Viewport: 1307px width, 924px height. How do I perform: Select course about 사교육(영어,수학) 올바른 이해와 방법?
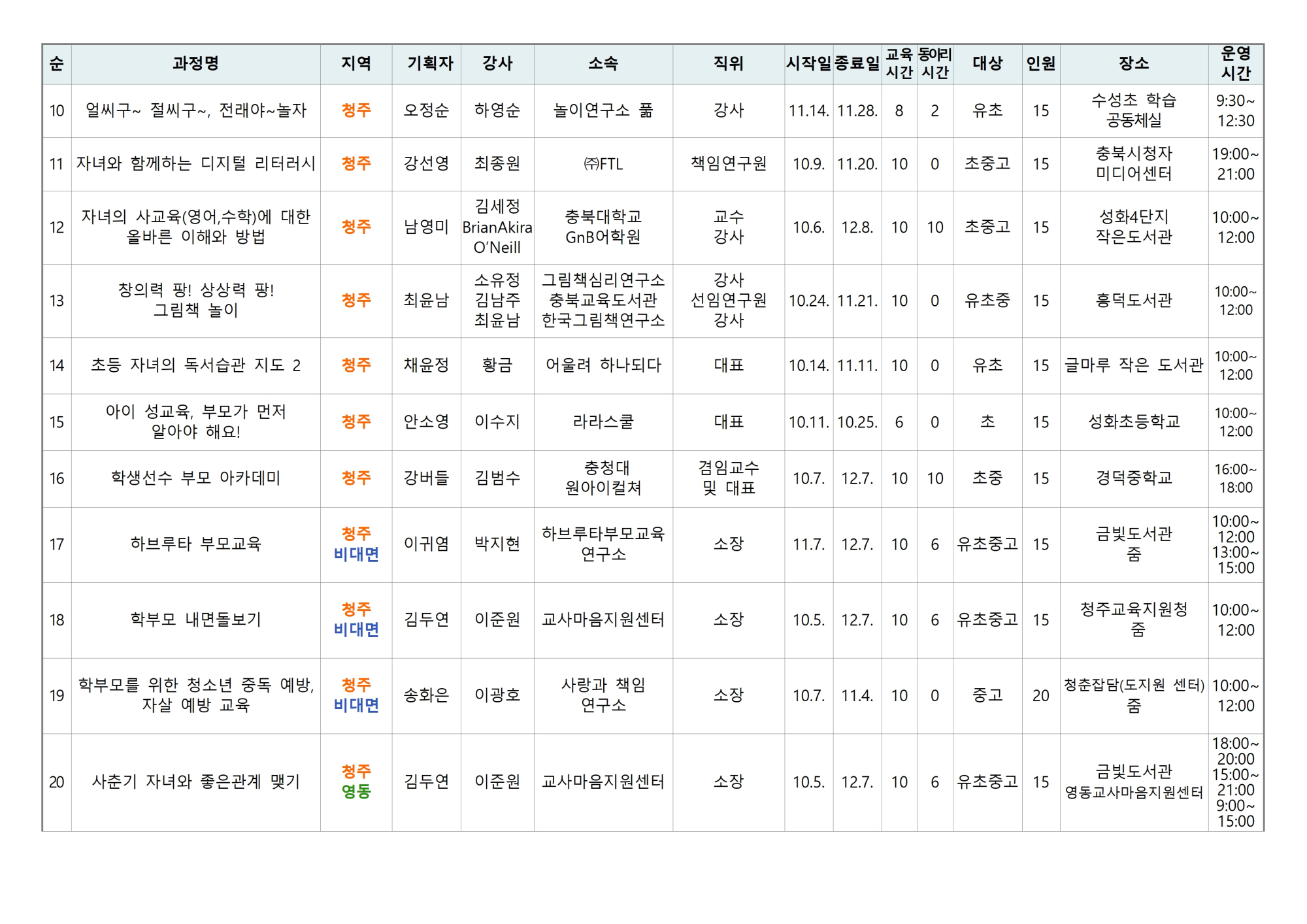[195, 227]
